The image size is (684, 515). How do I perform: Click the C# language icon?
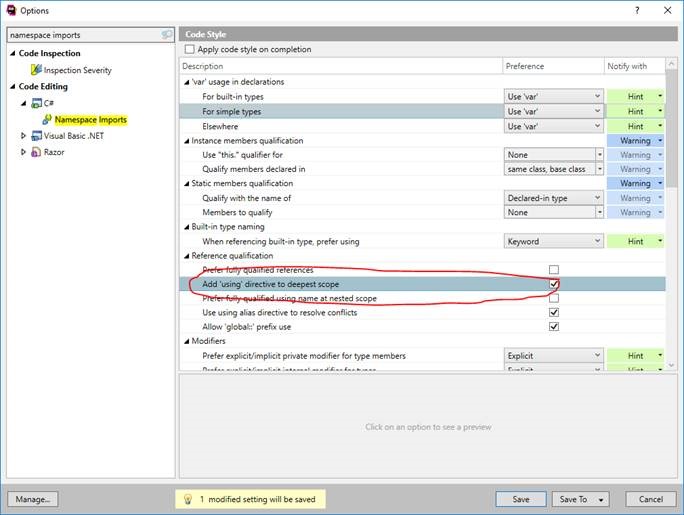pyautogui.click(x=37, y=103)
